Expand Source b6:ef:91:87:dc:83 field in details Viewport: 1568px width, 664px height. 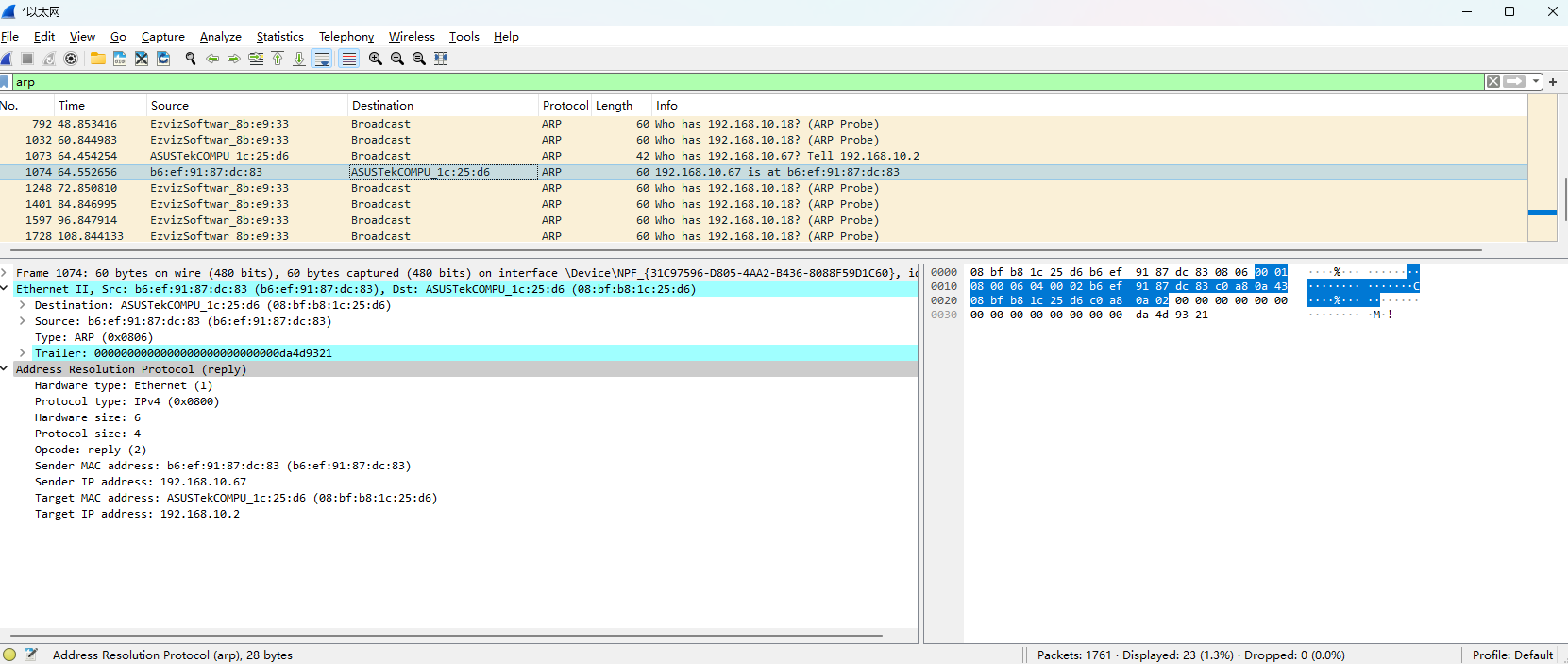[x=23, y=321]
